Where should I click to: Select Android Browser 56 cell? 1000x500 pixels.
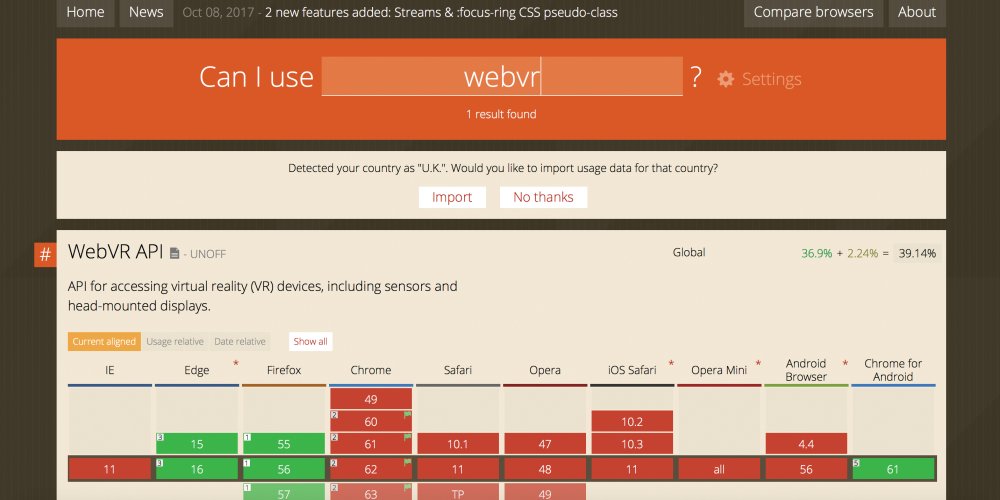point(806,469)
